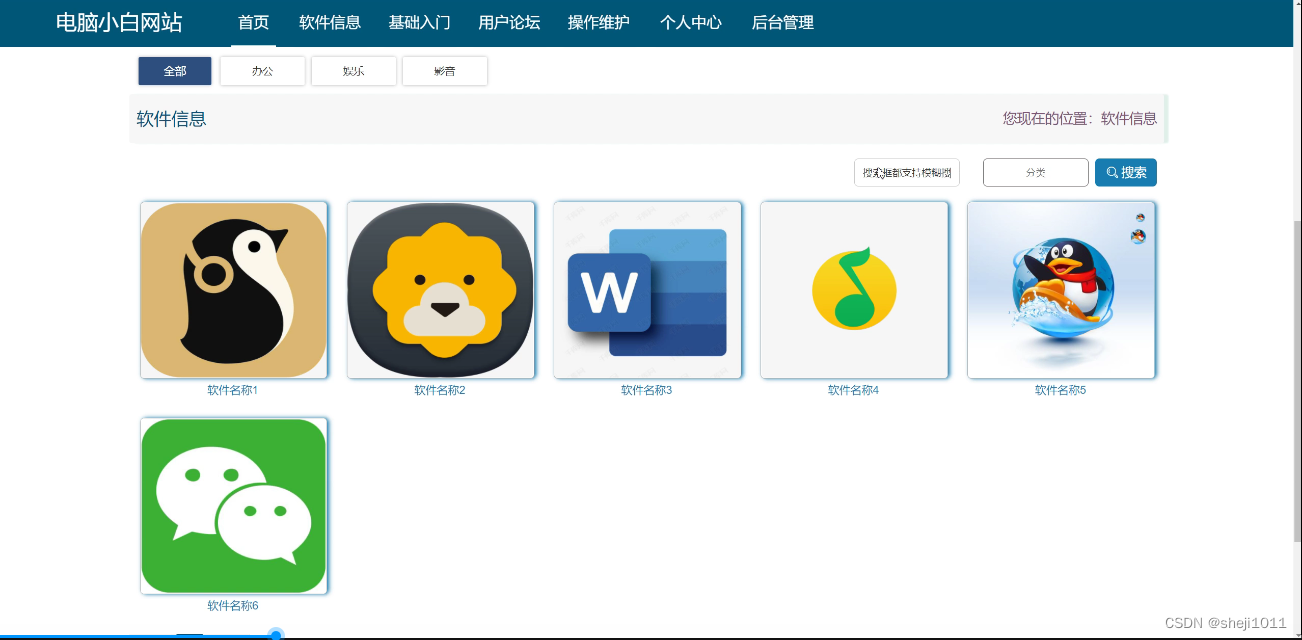Image resolution: width=1302 pixels, height=640 pixels.
Task: Open the Word app icon for 软件名称3
Action: pyautogui.click(x=648, y=290)
